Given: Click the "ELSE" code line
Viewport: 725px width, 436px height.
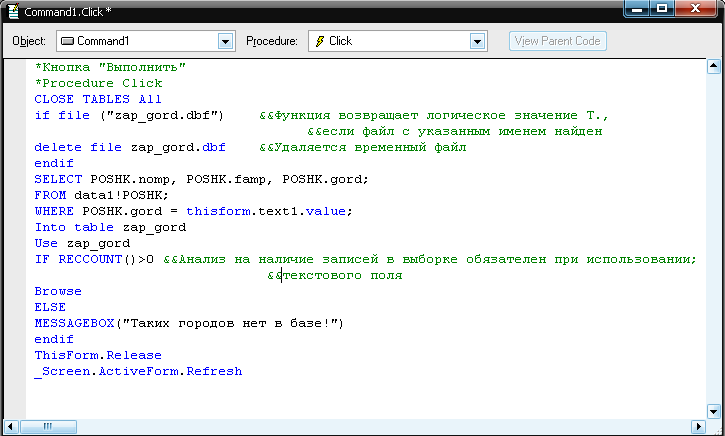Looking at the screenshot, I should tap(50, 307).
